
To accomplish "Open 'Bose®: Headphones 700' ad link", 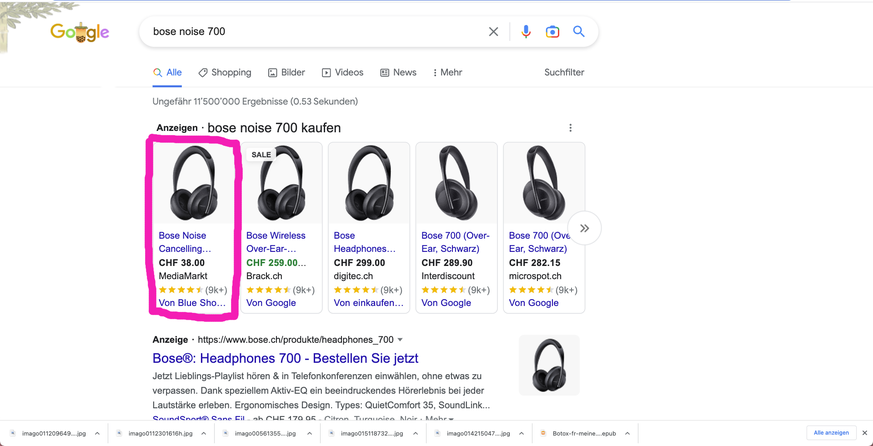I will coord(285,358).
